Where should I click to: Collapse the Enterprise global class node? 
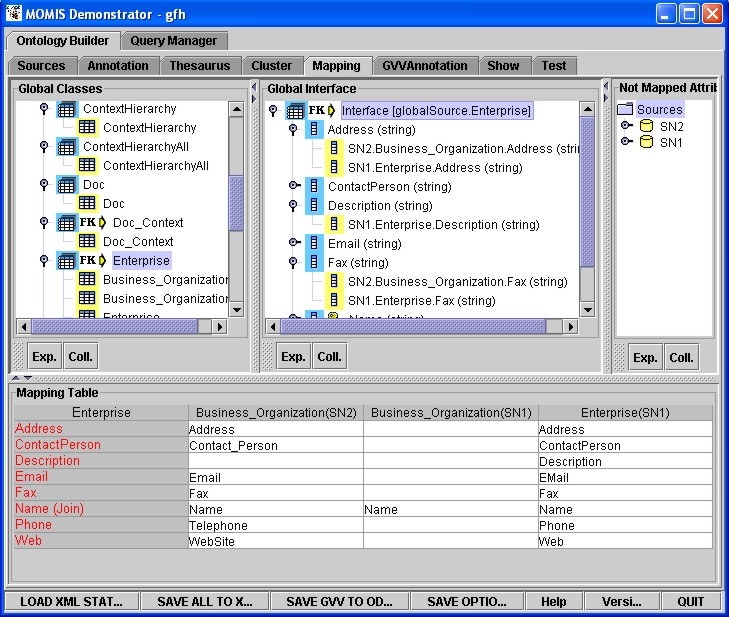[44, 260]
